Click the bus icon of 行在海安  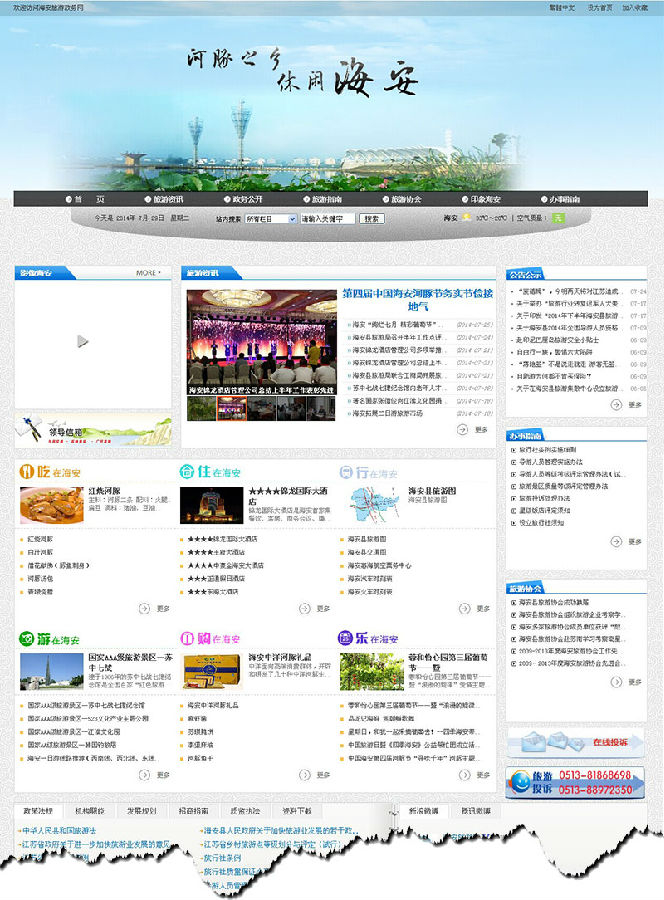[345, 472]
